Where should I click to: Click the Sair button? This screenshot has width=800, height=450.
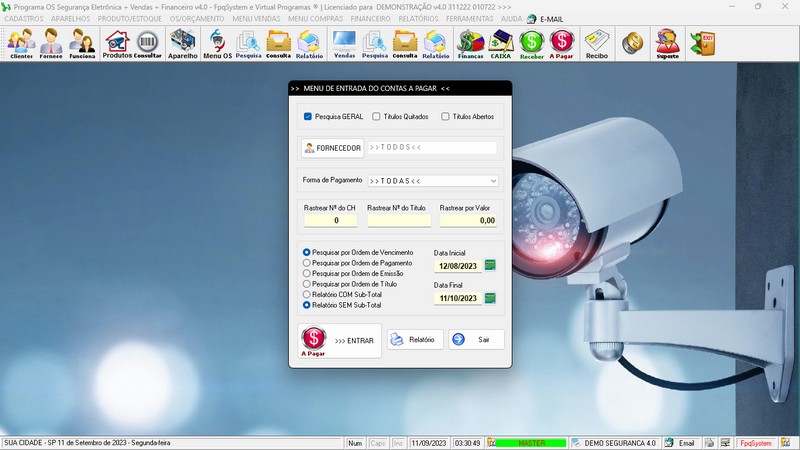pyautogui.click(x=476, y=339)
